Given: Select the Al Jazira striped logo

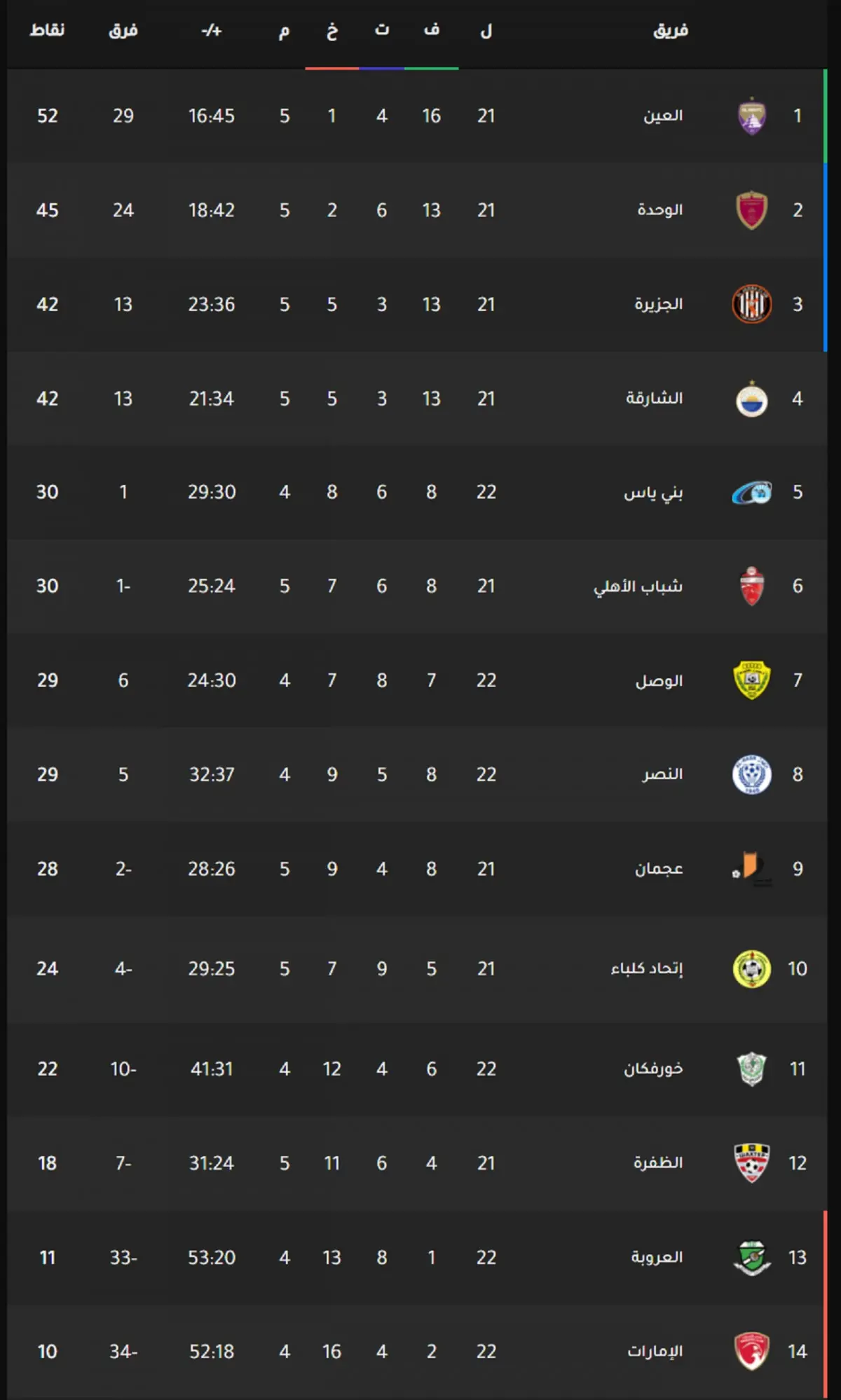Looking at the screenshot, I should [752, 304].
